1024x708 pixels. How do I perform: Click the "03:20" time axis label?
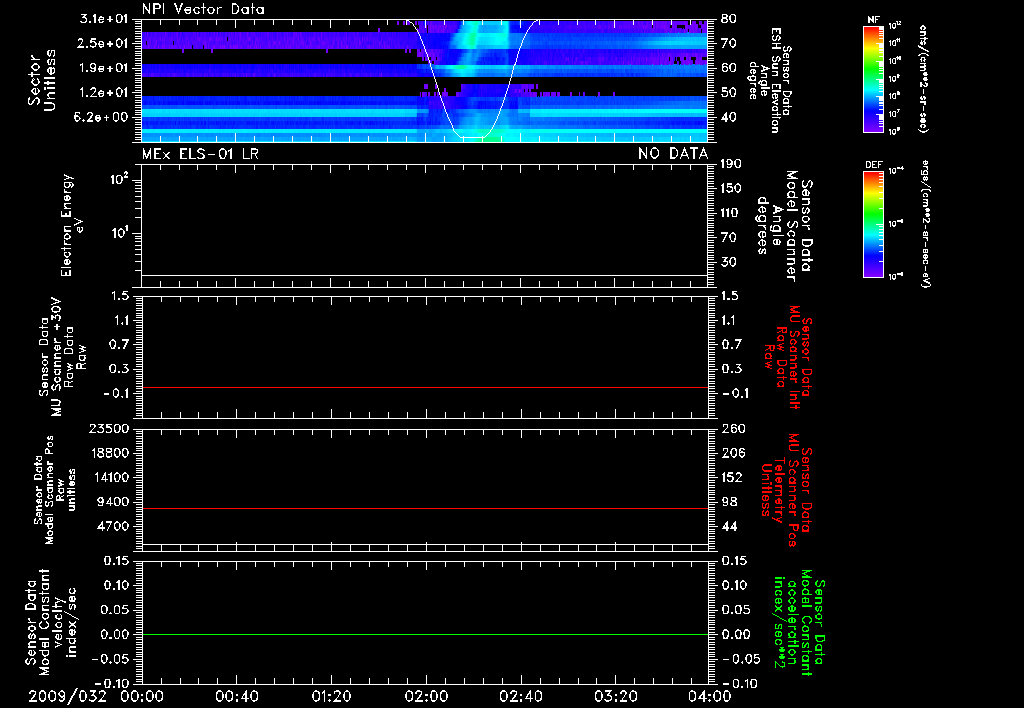tap(615, 696)
